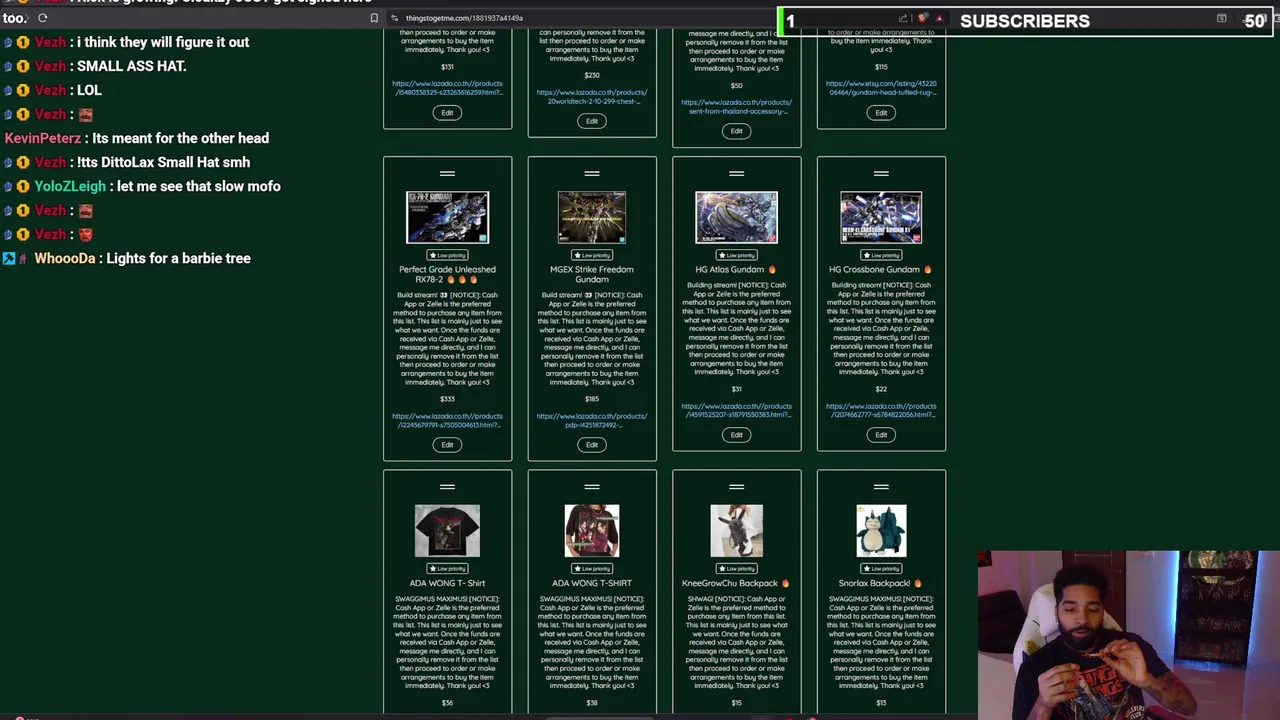Grab the drag handle on Perfect Grade Unleashed card

[x=447, y=174]
